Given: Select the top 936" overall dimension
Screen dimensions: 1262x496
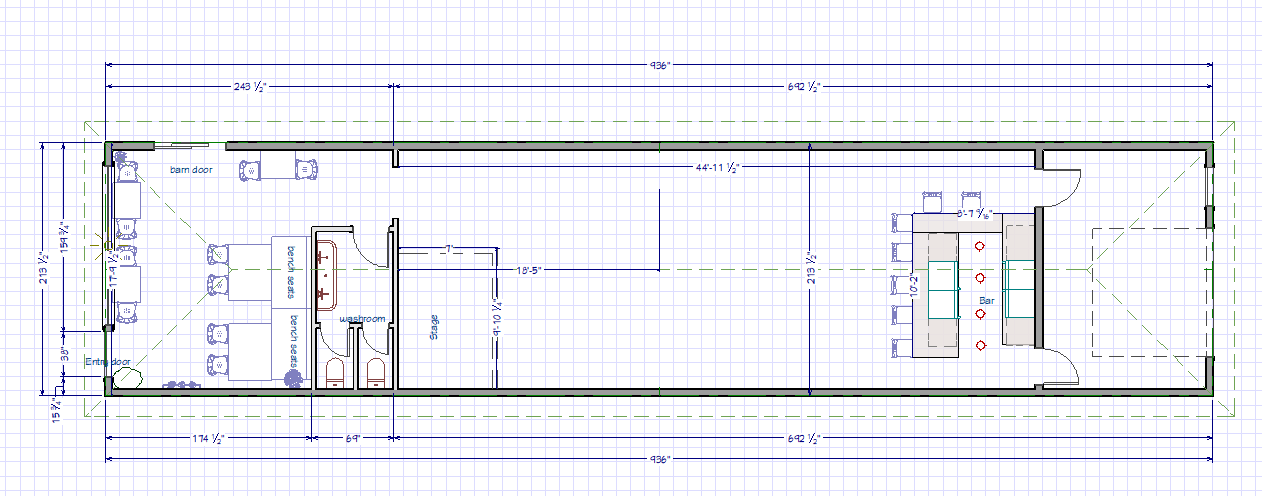Looking at the screenshot, I should 658,65.
